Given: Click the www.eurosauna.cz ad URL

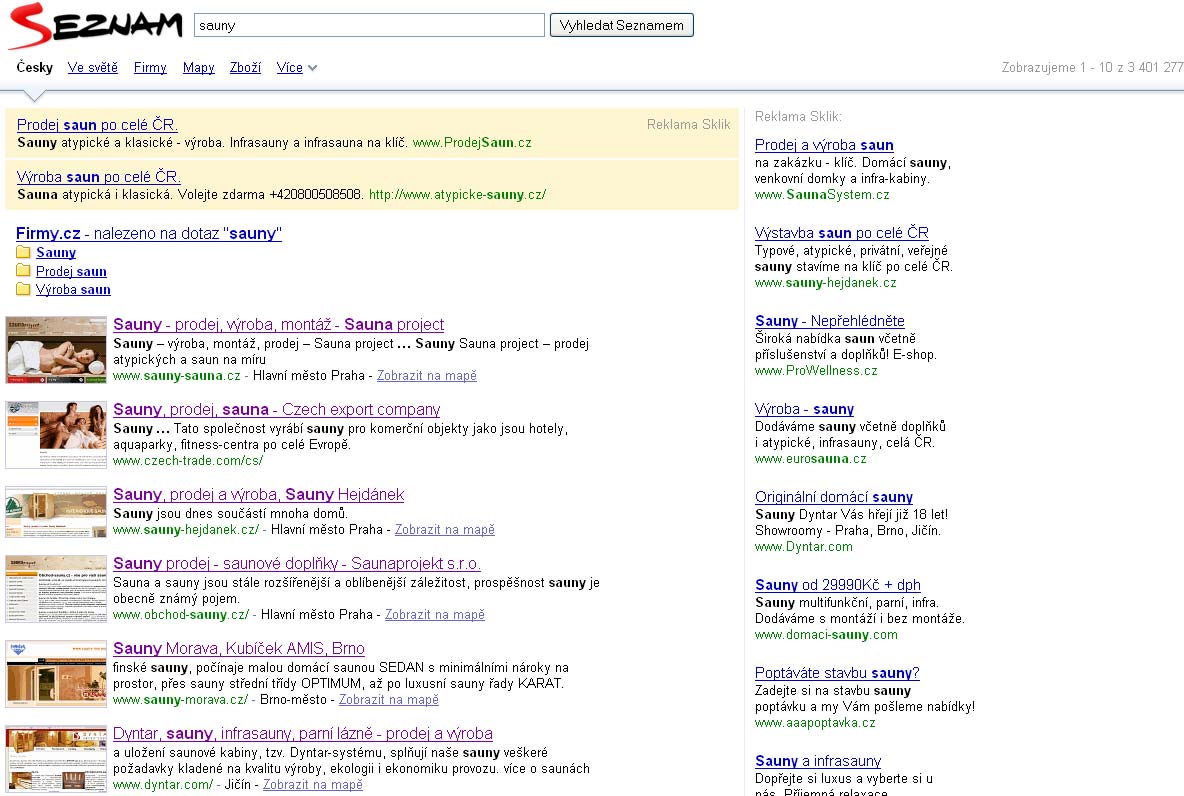Looking at the screenshot, I should point(811,458).
